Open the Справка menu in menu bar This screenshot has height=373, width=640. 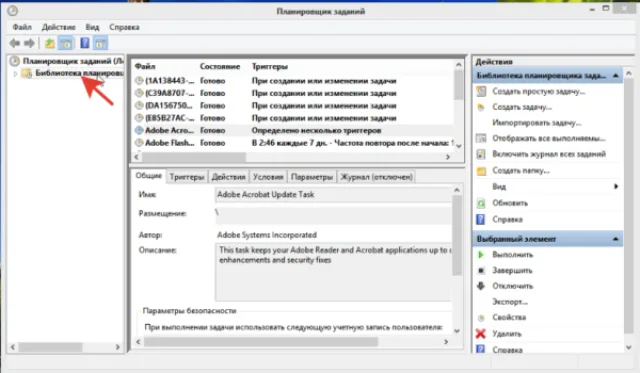(x=124, y=27)
